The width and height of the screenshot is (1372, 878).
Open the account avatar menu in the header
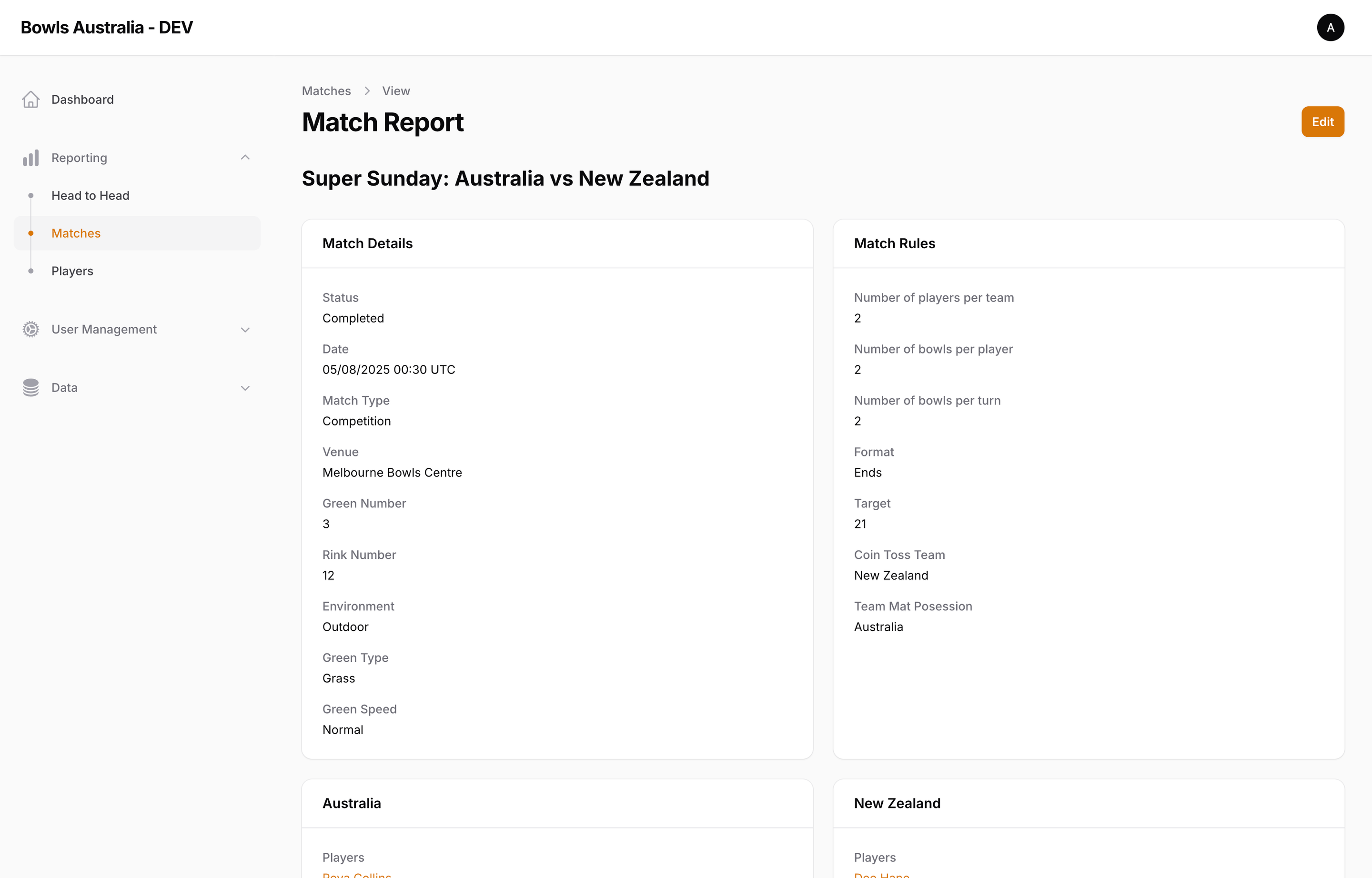tap(1331, 27)
